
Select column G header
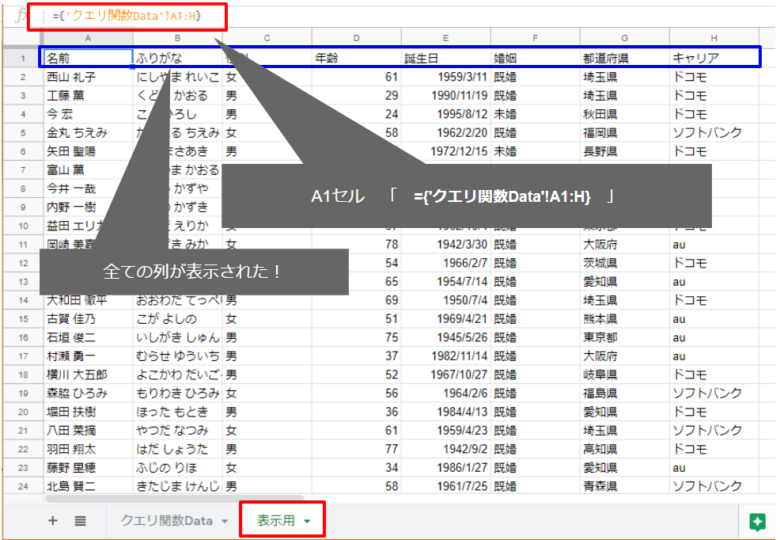tap(625, 38)
